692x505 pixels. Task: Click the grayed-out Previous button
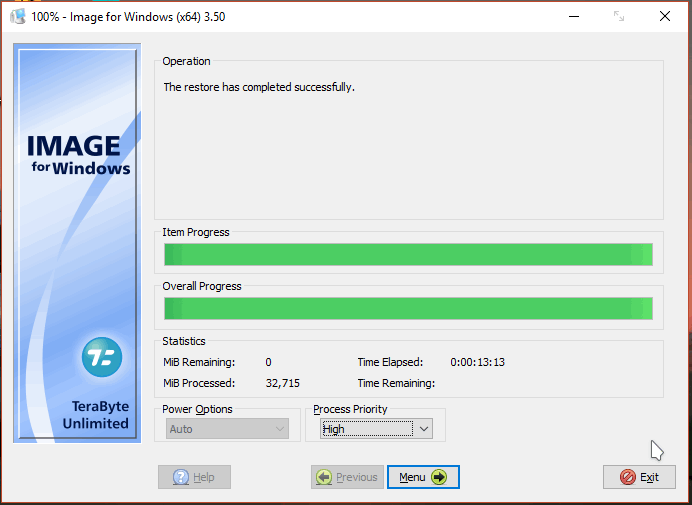tap(347, 477)
